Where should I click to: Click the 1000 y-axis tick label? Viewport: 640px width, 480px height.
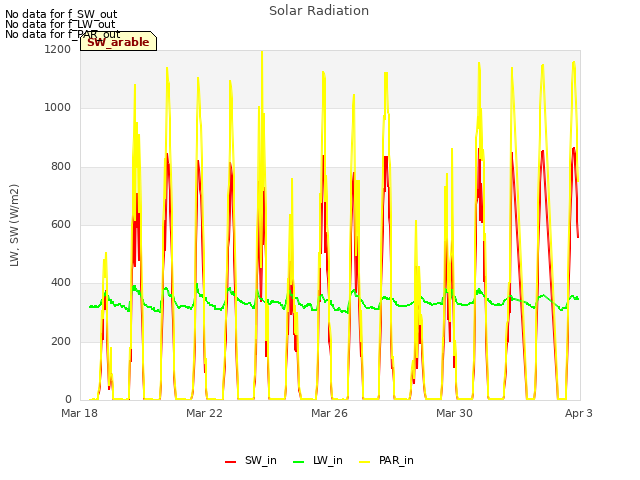click(x=58, y=107)
